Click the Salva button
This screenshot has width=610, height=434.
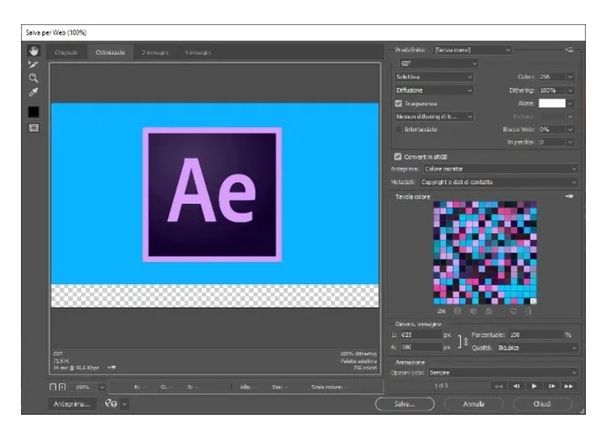coord(405,404)
